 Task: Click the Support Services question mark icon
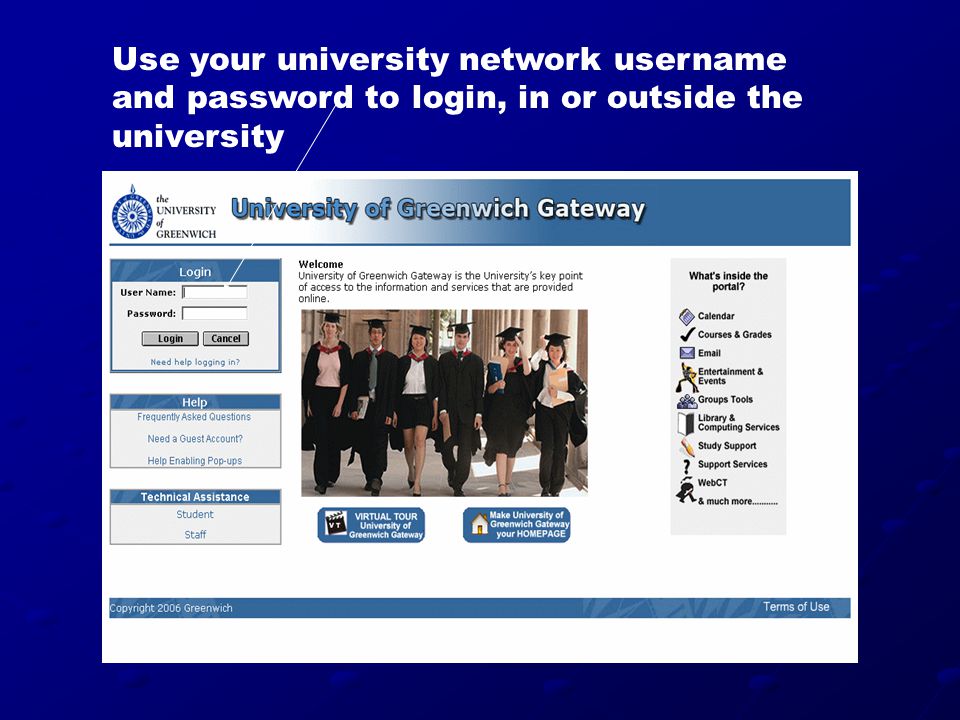[686, 467]
